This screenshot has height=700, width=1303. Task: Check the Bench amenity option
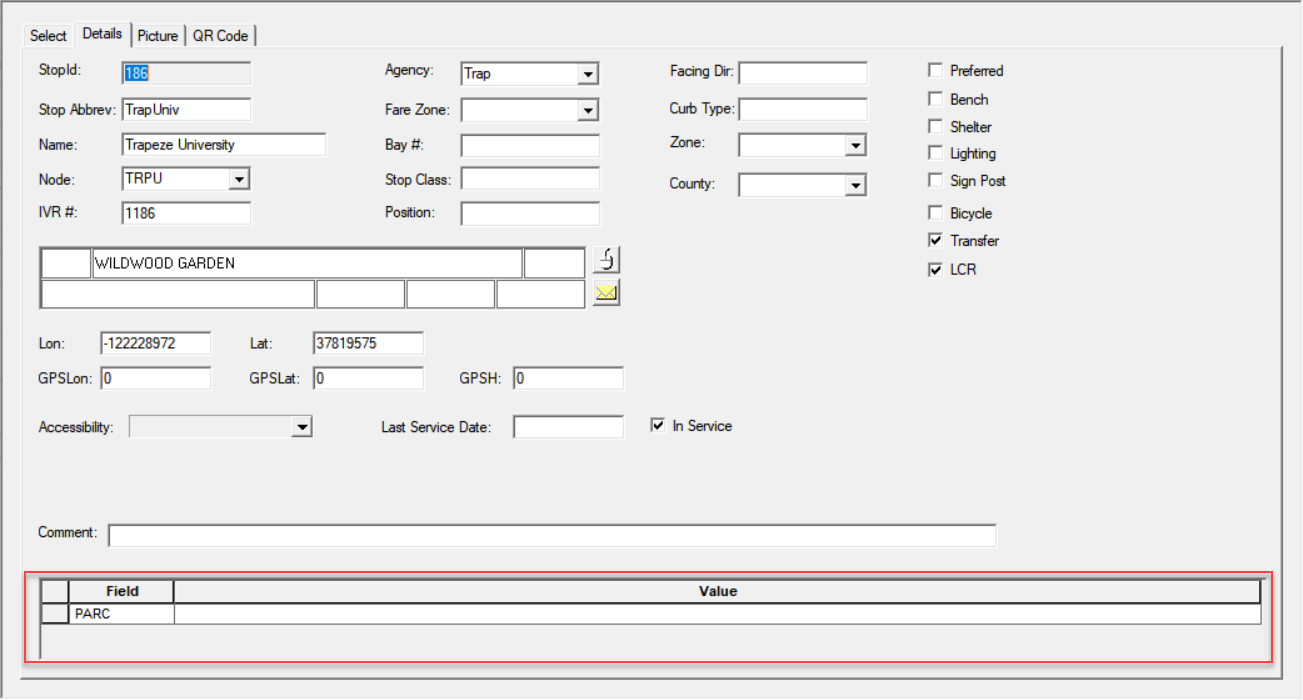(935, 98)
